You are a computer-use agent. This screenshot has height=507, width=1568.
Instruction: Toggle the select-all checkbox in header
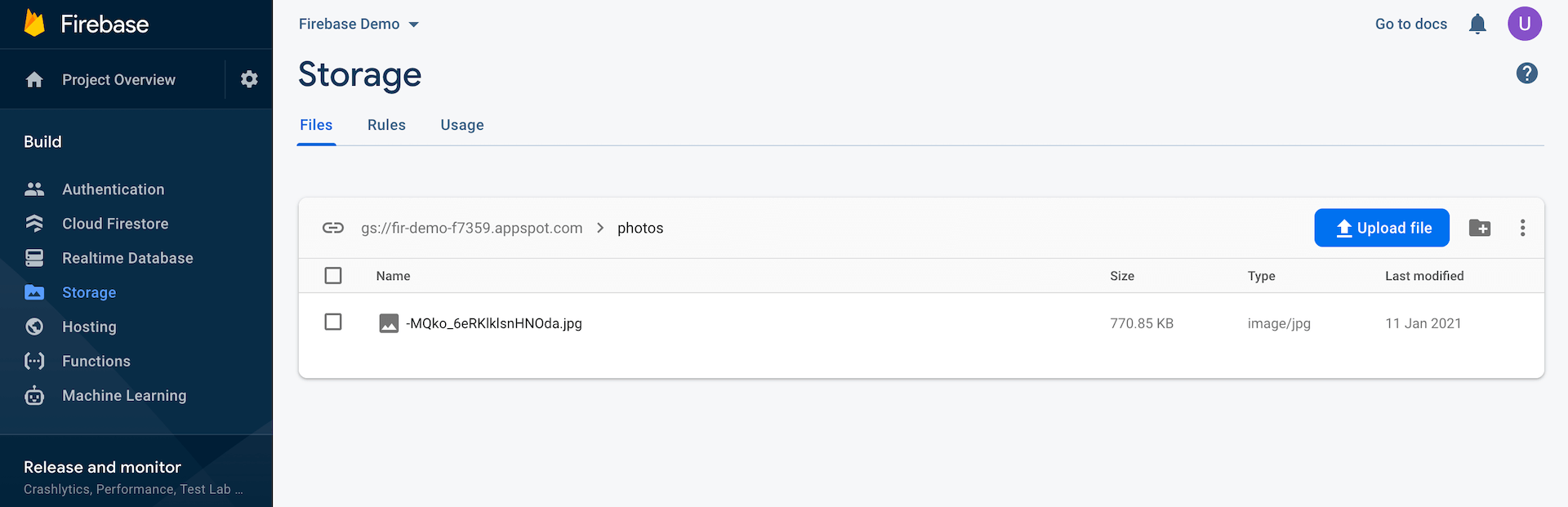coord(333,276)
